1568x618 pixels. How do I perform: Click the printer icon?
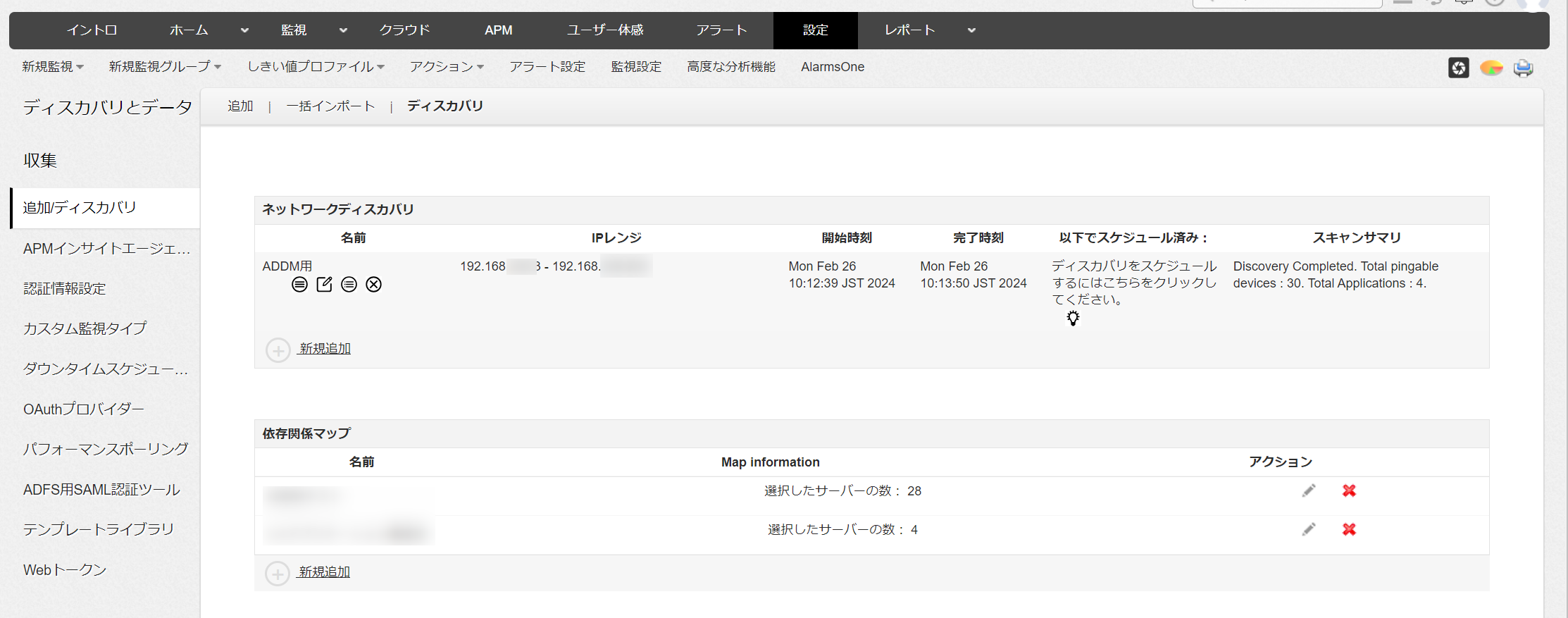(1523, 68)
